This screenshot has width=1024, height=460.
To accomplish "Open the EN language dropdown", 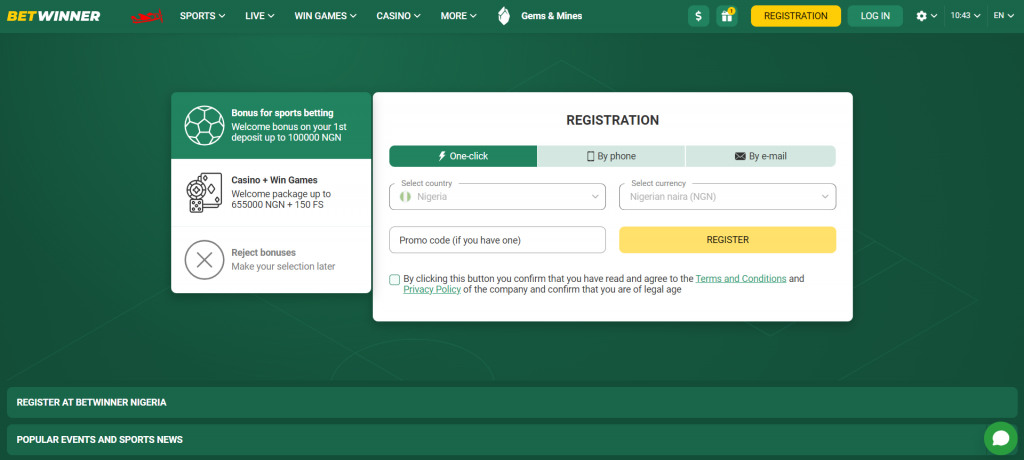I will point(1004,16).
